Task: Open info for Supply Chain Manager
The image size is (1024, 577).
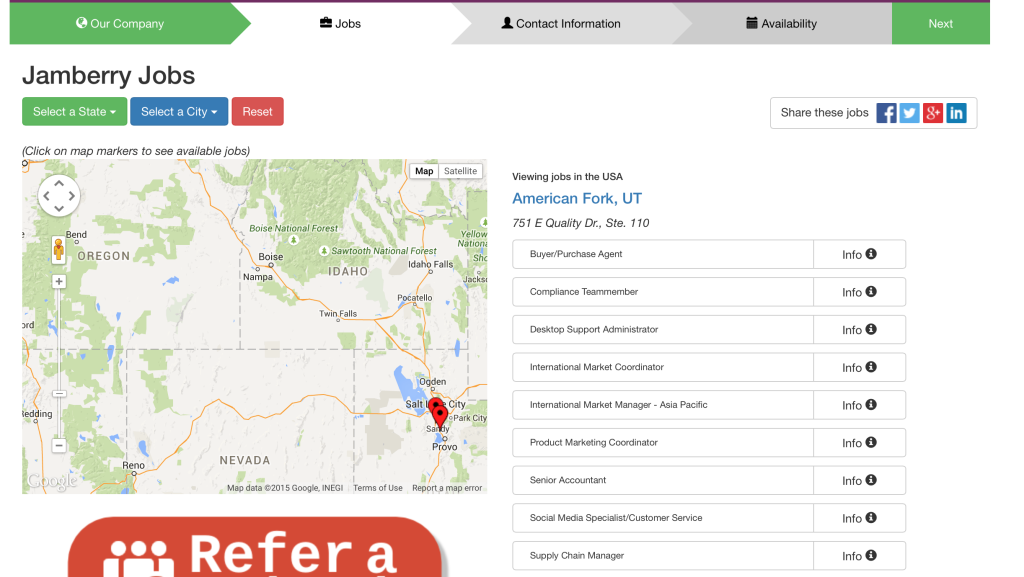Action: click(859, 556)
